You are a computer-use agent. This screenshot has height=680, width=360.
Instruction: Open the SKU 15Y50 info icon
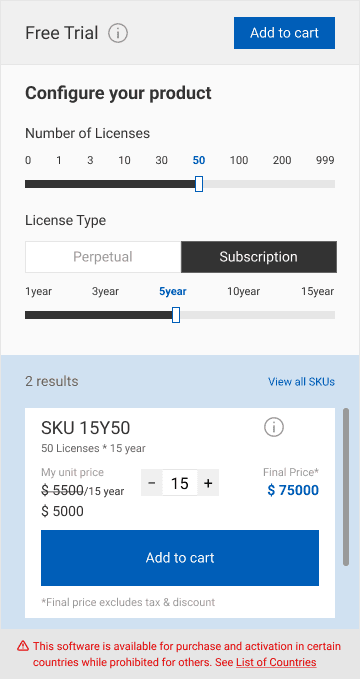pos(274,427)
